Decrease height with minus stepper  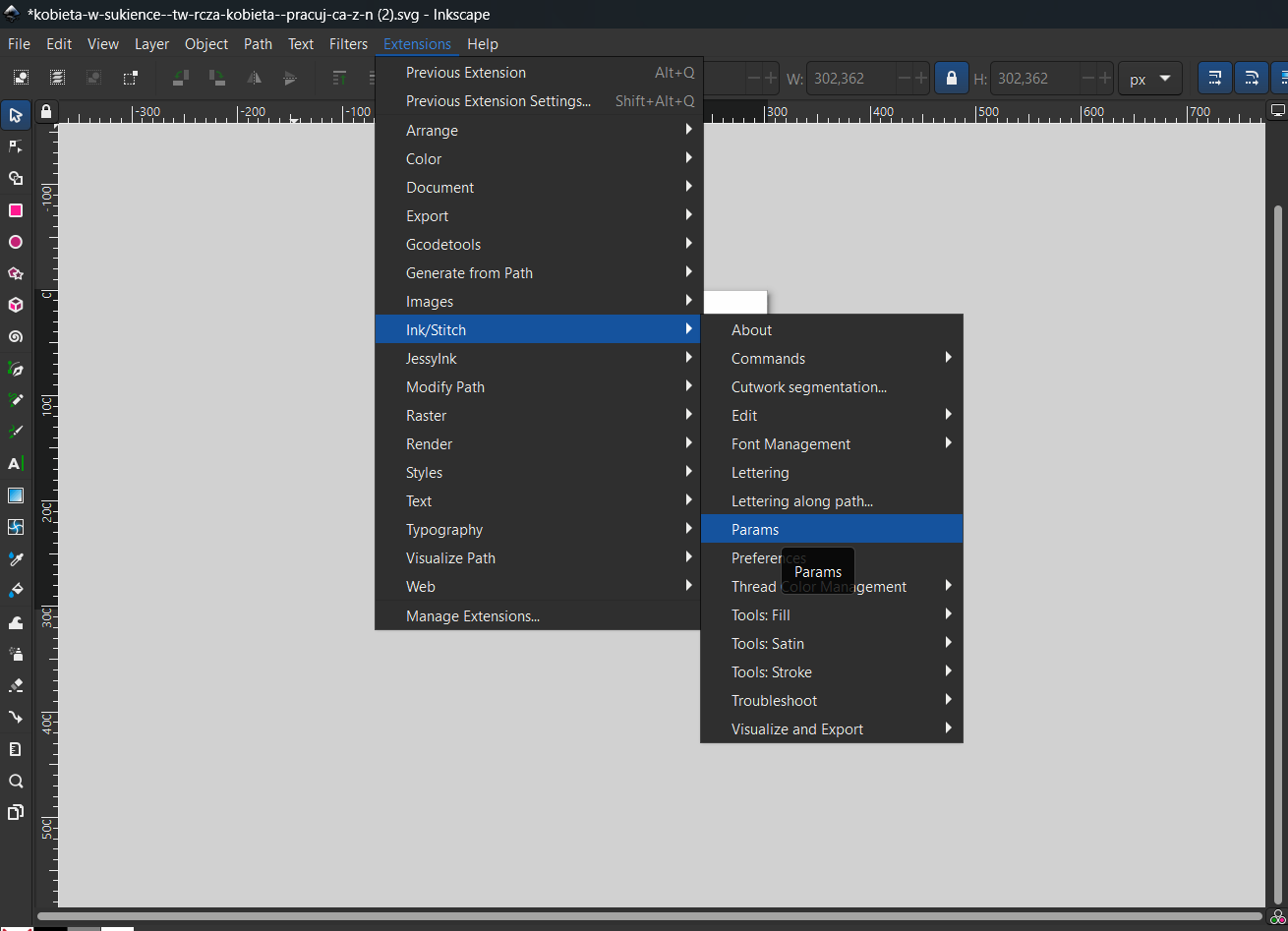pos(1088,79)
